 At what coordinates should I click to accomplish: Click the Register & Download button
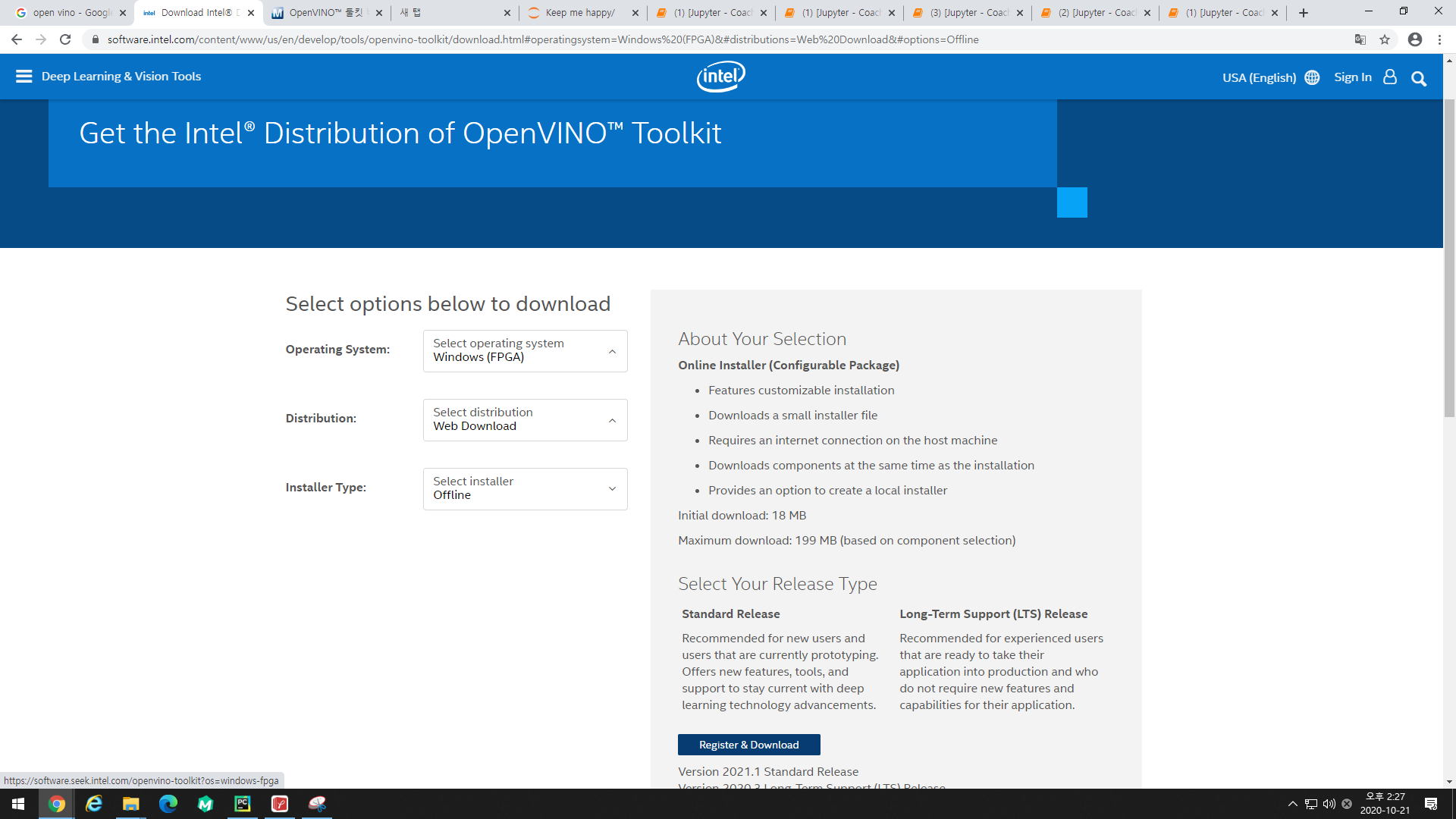(x=748, y=745)
